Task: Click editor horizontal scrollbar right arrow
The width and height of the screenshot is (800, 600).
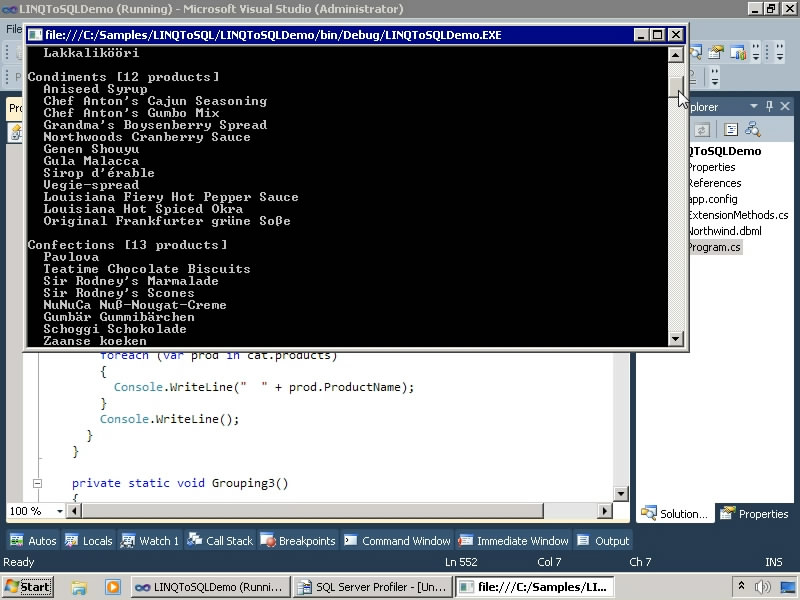Action: 605,510
